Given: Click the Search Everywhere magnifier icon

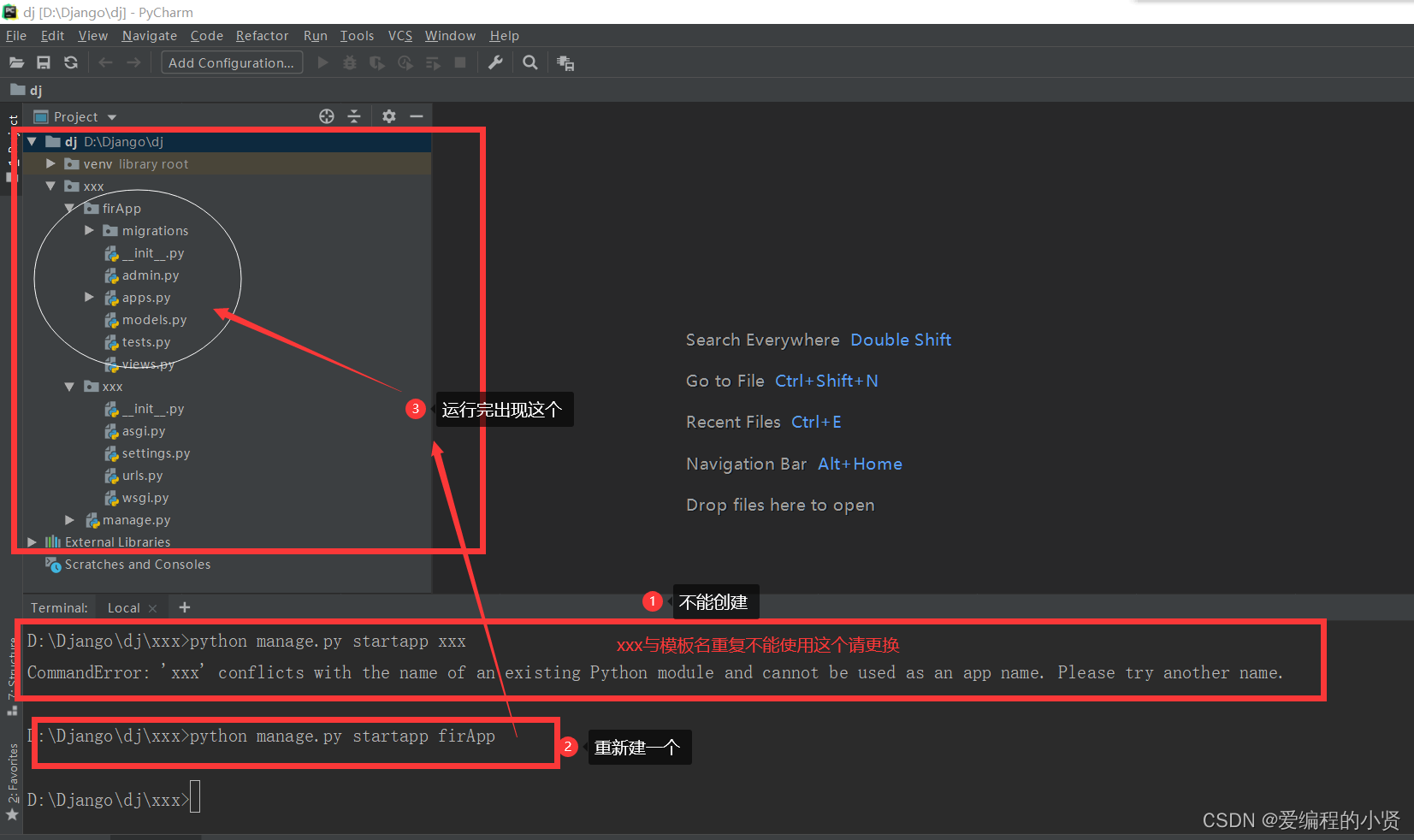Looking at the screenshot, I should point(530,62).
